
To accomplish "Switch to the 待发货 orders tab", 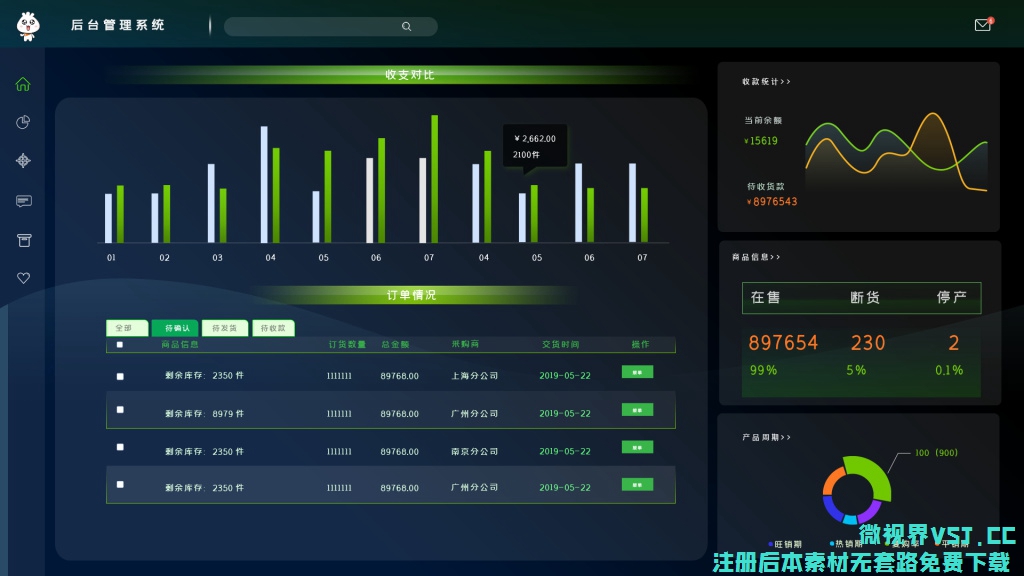I will pos(225,328).
